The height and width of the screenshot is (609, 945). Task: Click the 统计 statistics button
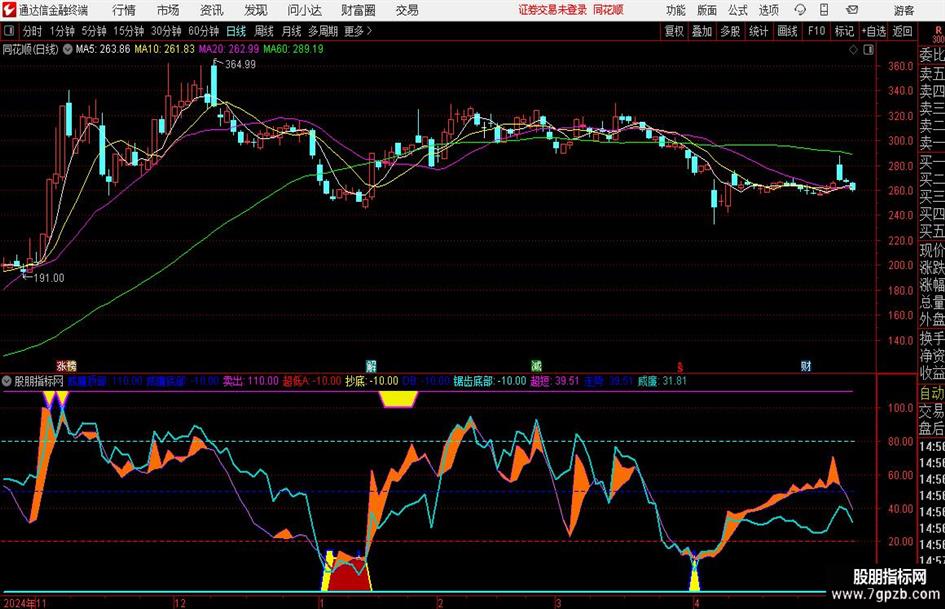pos(758,31)
